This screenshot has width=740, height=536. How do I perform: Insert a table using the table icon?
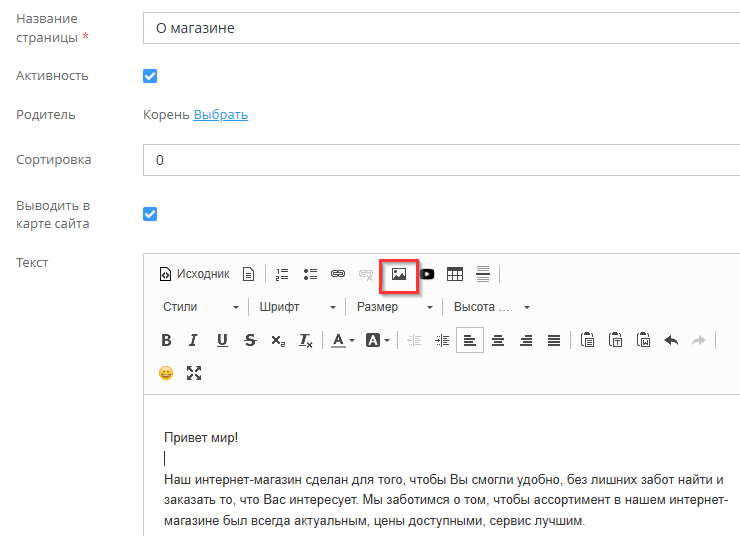(455, 274)
